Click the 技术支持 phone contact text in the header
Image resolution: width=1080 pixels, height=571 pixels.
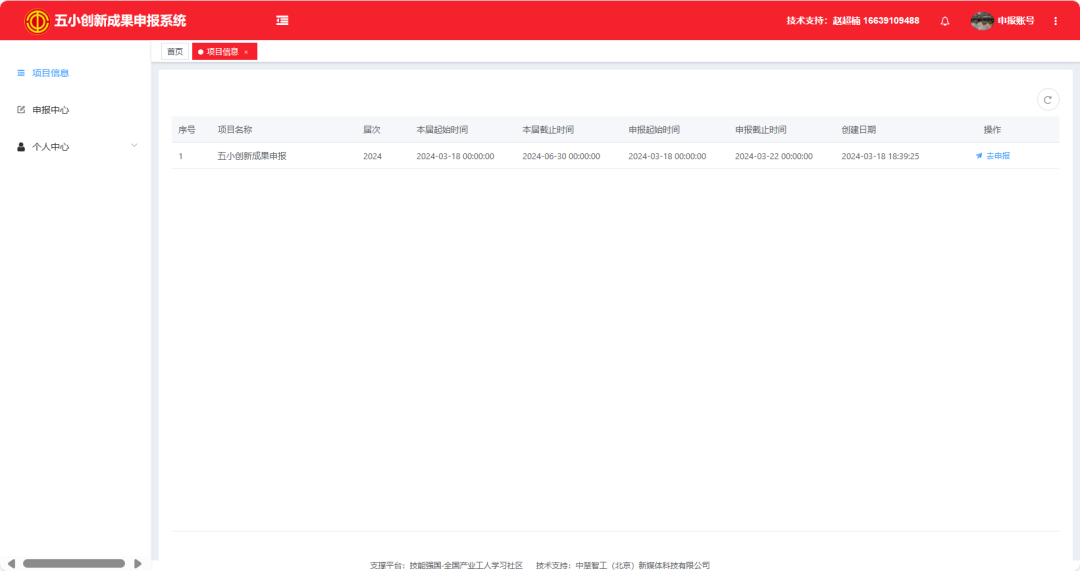coord(853,21)
